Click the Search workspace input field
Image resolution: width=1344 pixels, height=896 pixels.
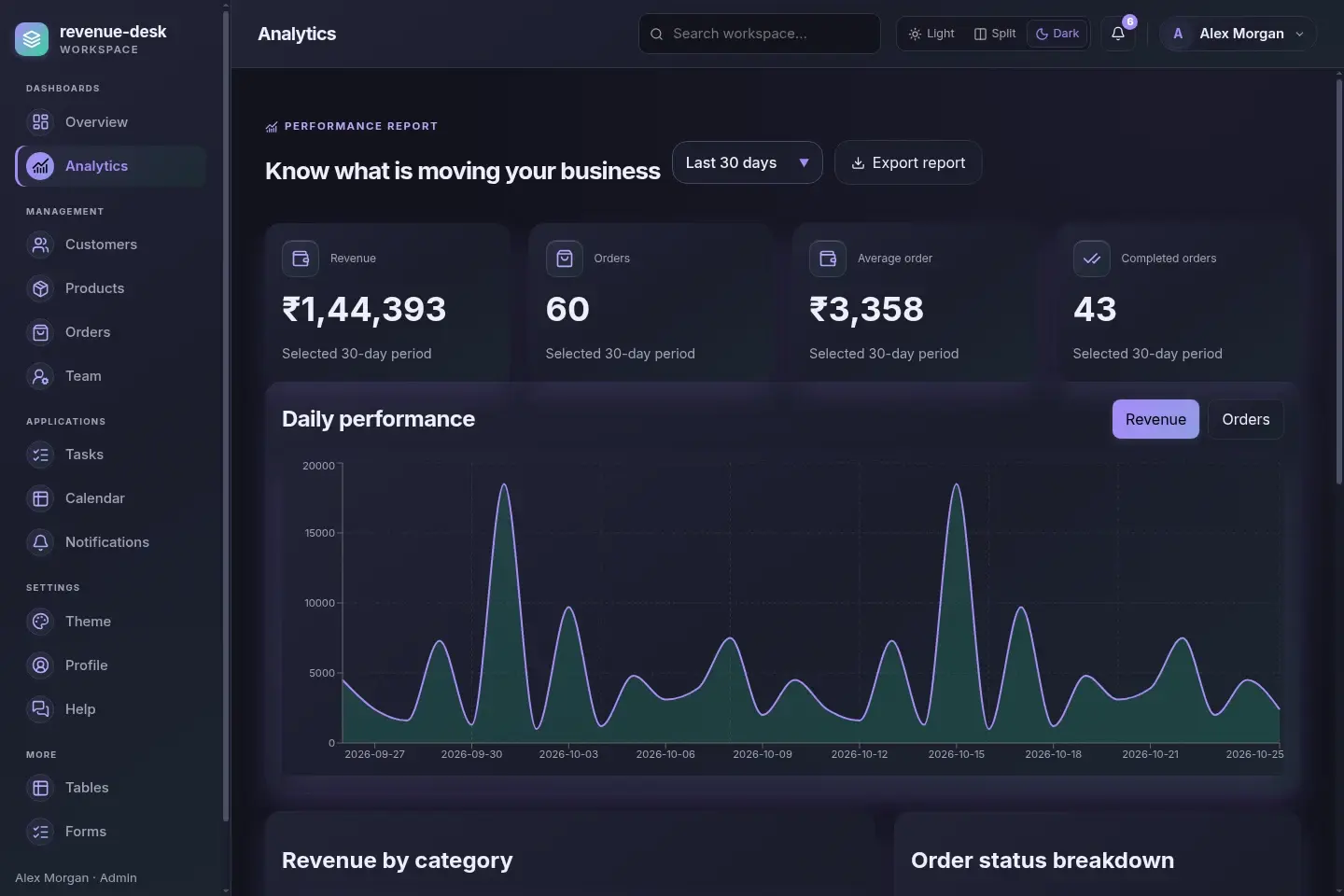click(760, 34)
